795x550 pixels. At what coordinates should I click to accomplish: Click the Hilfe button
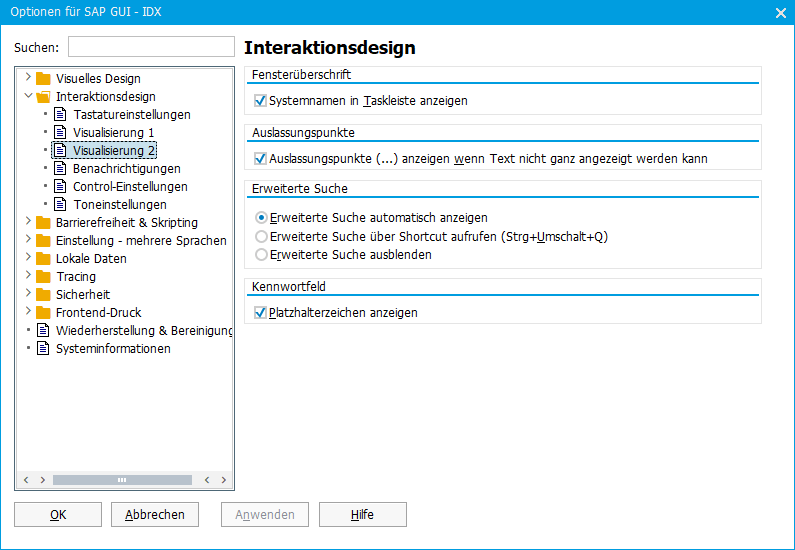coord(363,515)
